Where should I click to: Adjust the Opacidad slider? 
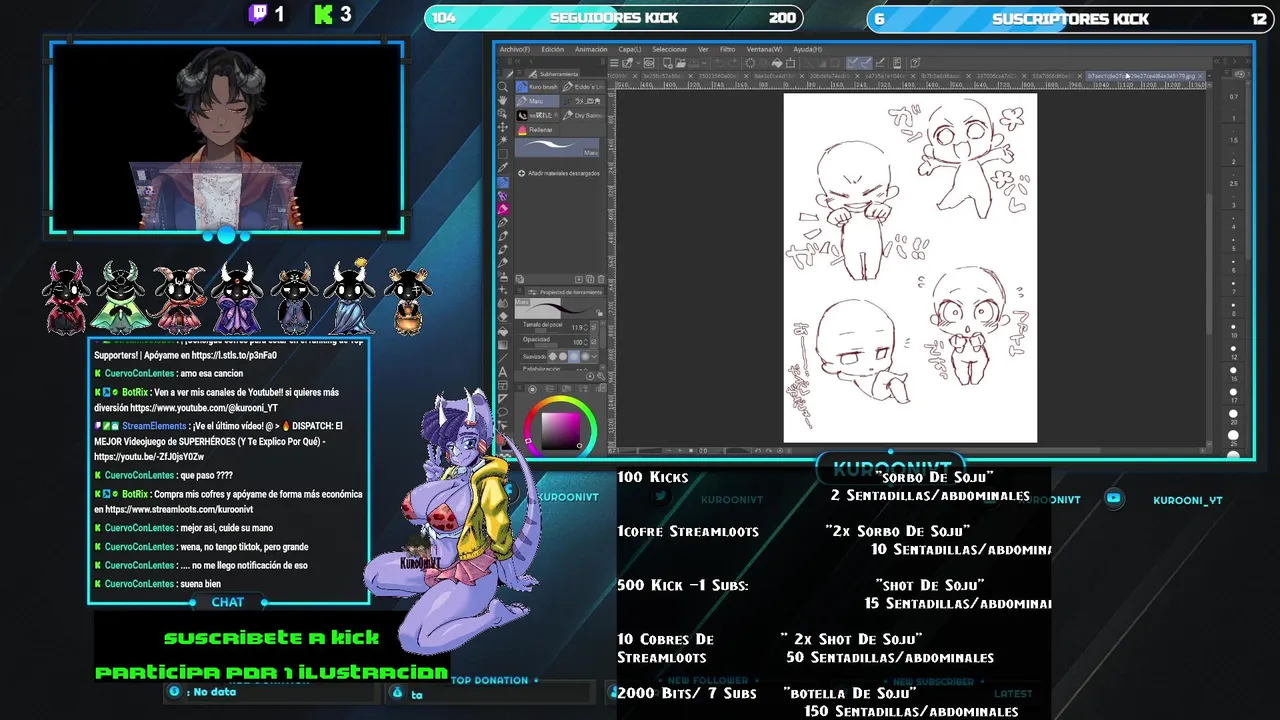click(x=546, y=345)
